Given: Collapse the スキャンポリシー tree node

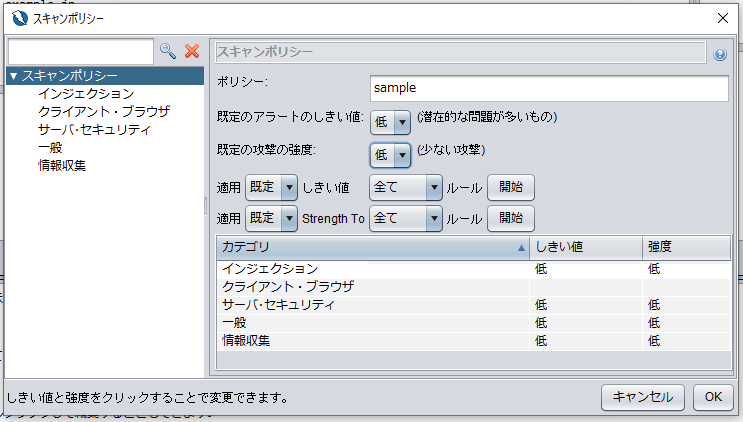Looking at the screenshot, I should pyautogui.click(x=13, y=76).
